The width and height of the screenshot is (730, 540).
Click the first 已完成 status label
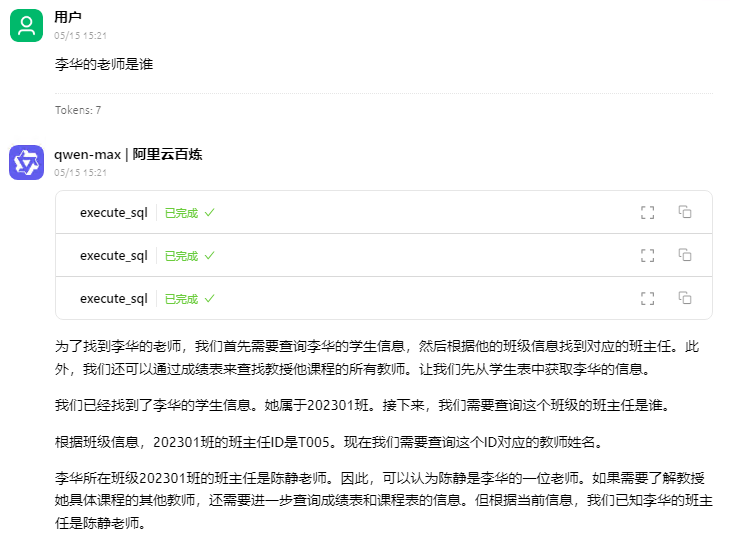pyautogui.click(x=182, y=213)
